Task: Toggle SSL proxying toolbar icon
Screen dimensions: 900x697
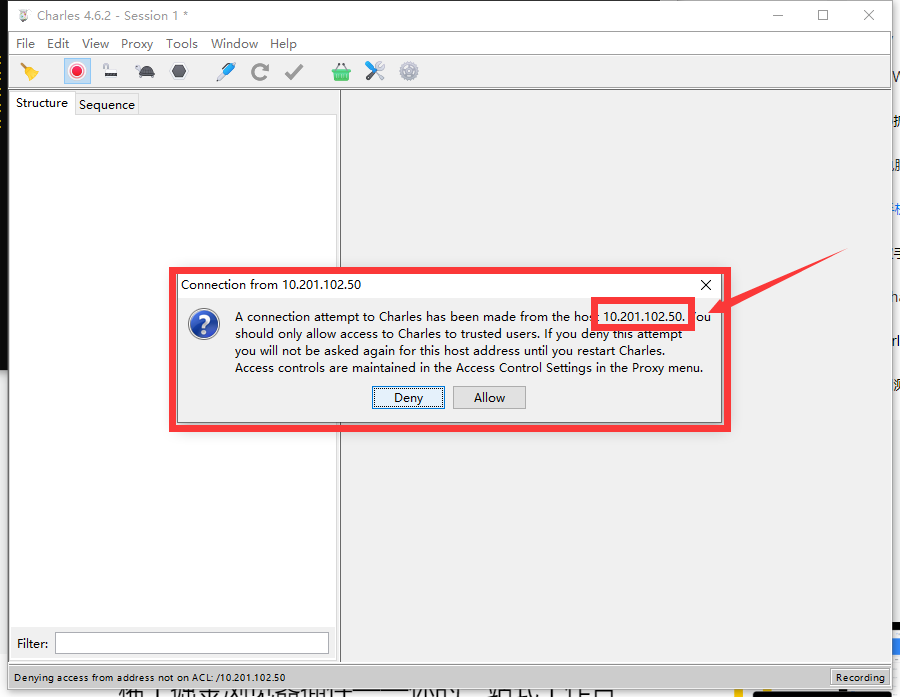Action: coord(110,71)
